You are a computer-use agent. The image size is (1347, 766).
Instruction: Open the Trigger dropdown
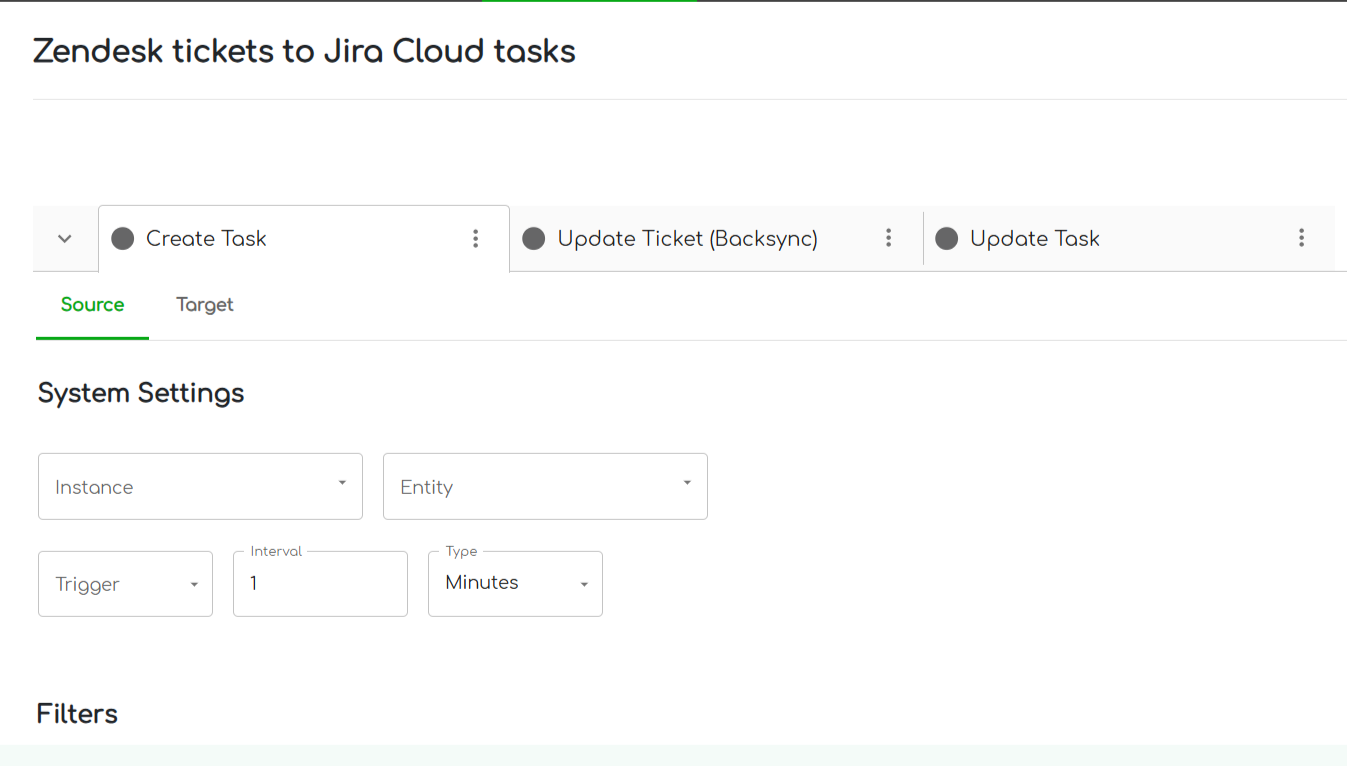125,584
